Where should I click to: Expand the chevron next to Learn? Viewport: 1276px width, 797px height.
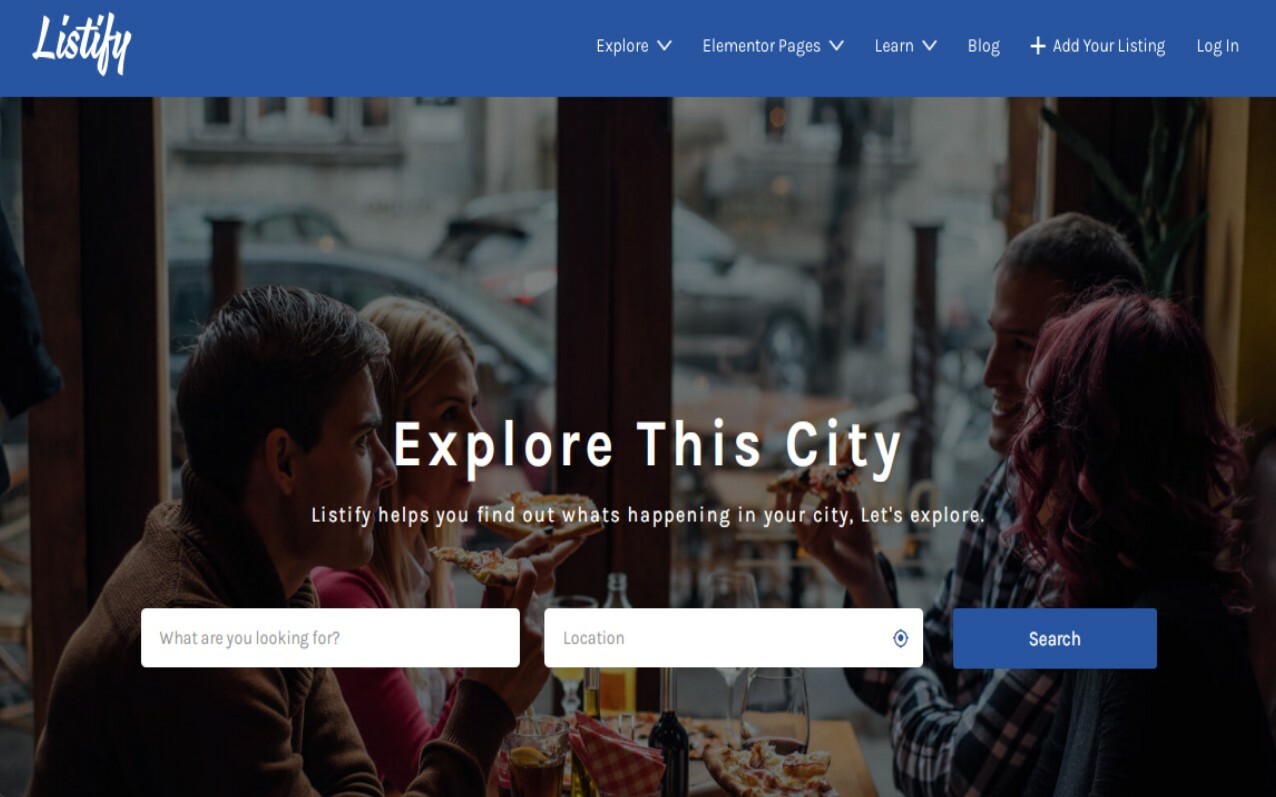(929, 46)
